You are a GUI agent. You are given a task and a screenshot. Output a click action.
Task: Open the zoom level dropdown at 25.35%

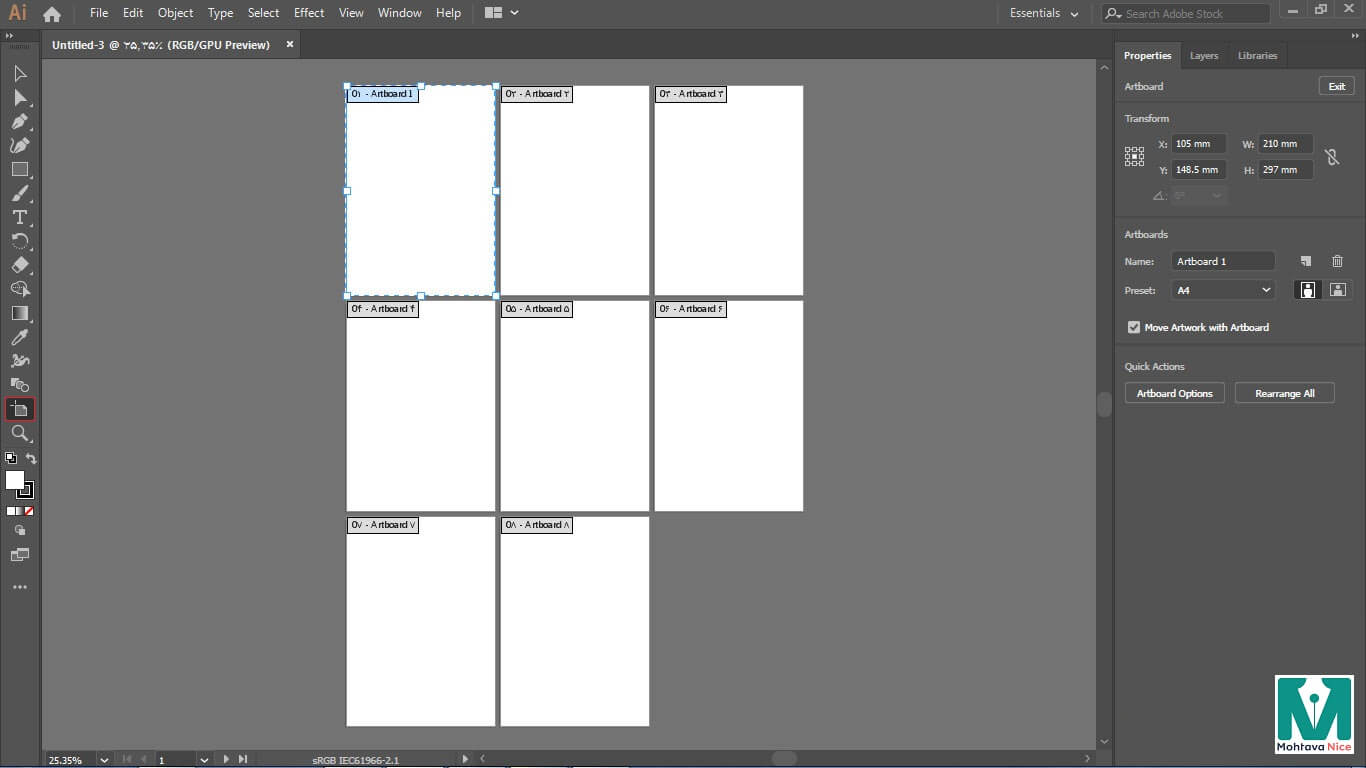103,760
